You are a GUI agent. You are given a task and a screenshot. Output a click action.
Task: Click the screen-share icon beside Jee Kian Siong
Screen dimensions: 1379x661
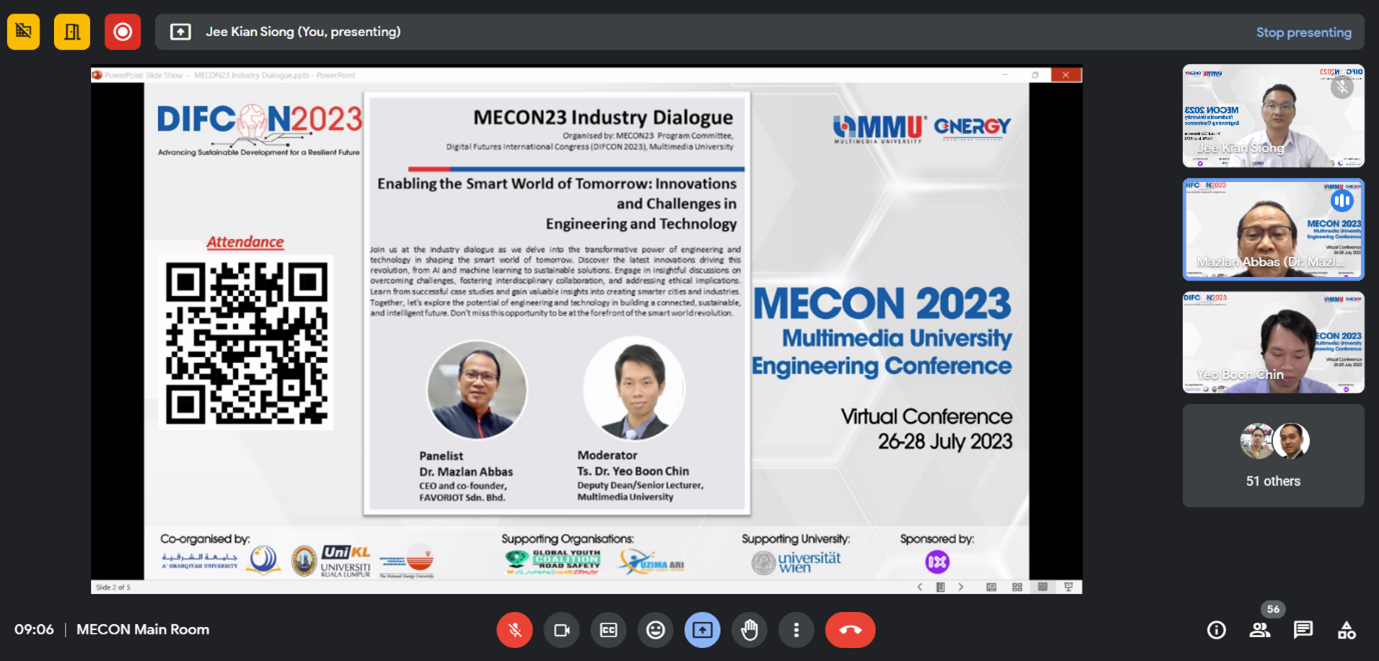point(180,32)
